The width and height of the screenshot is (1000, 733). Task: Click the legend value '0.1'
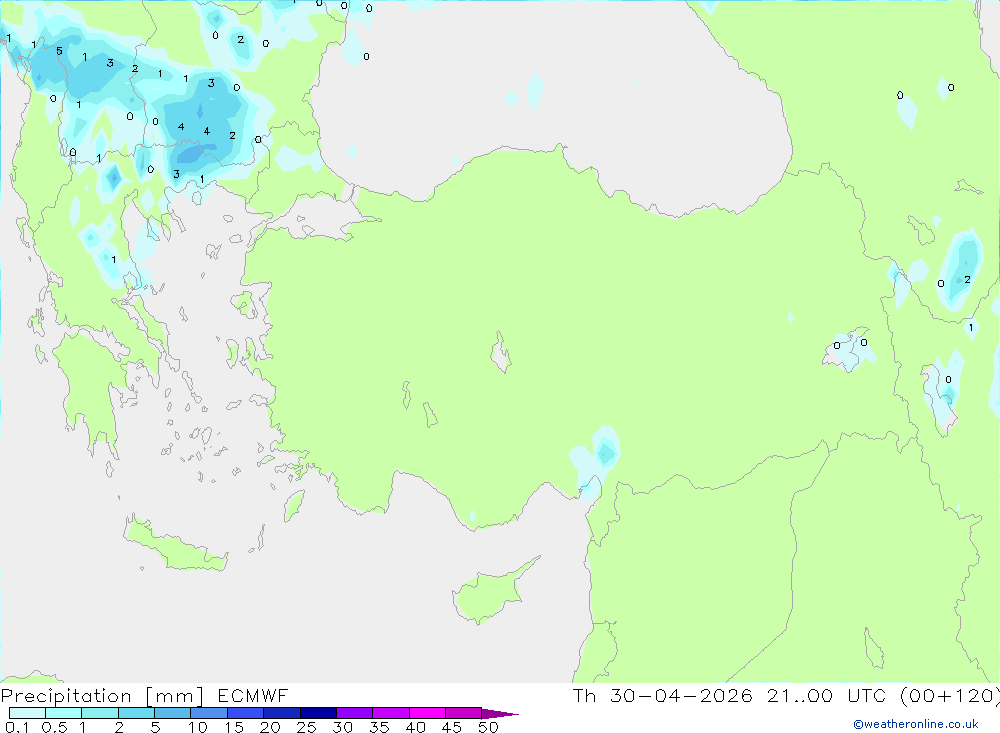(17, 727)
